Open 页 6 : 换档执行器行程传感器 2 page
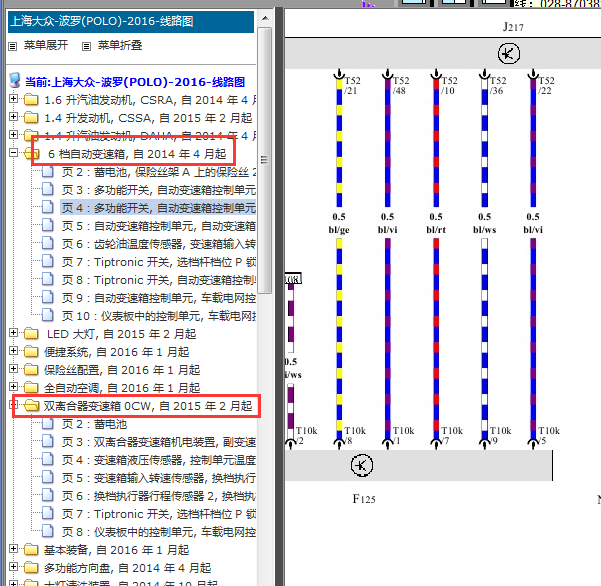 (159, 496)
